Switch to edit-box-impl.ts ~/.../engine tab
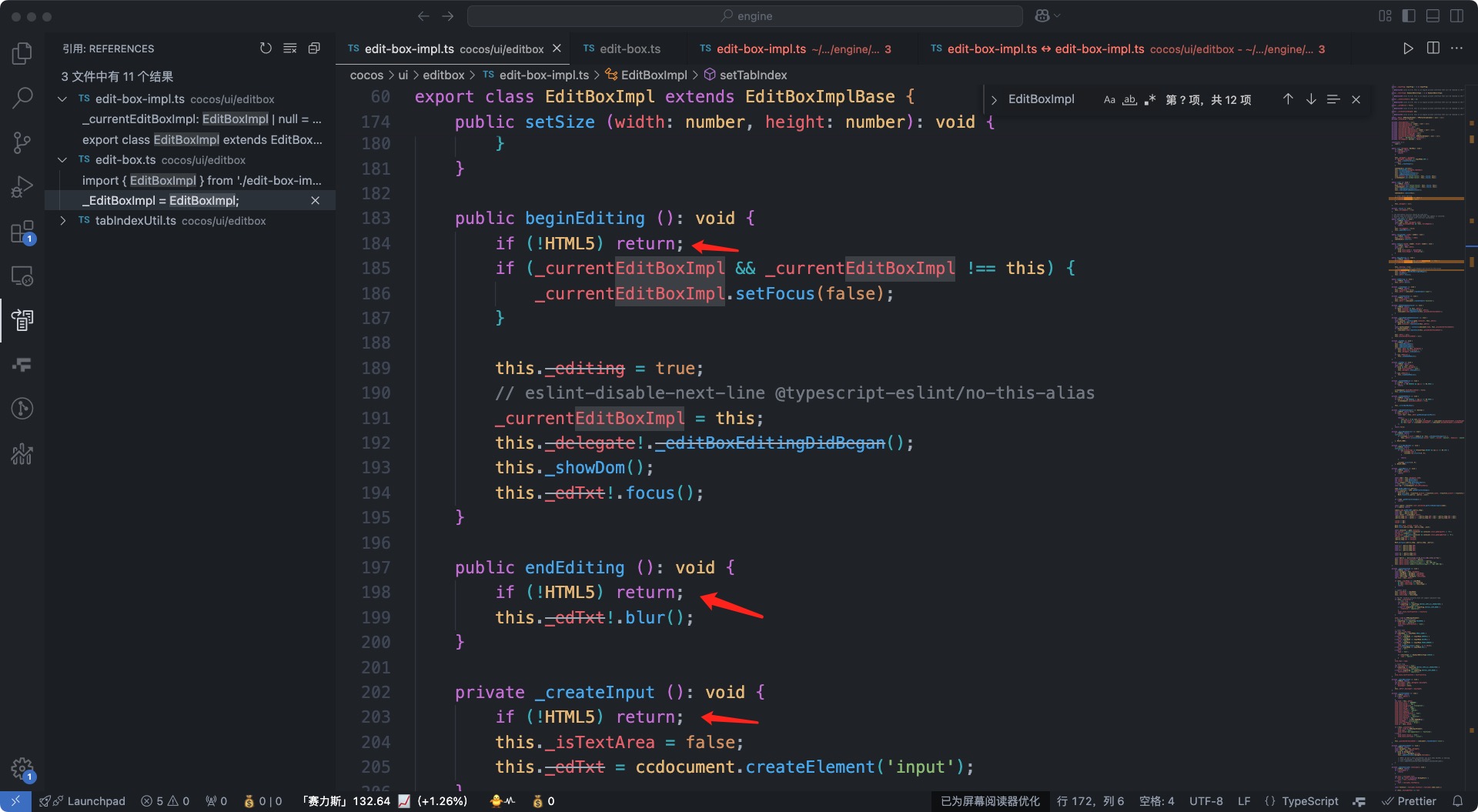 tap(794, 48)
